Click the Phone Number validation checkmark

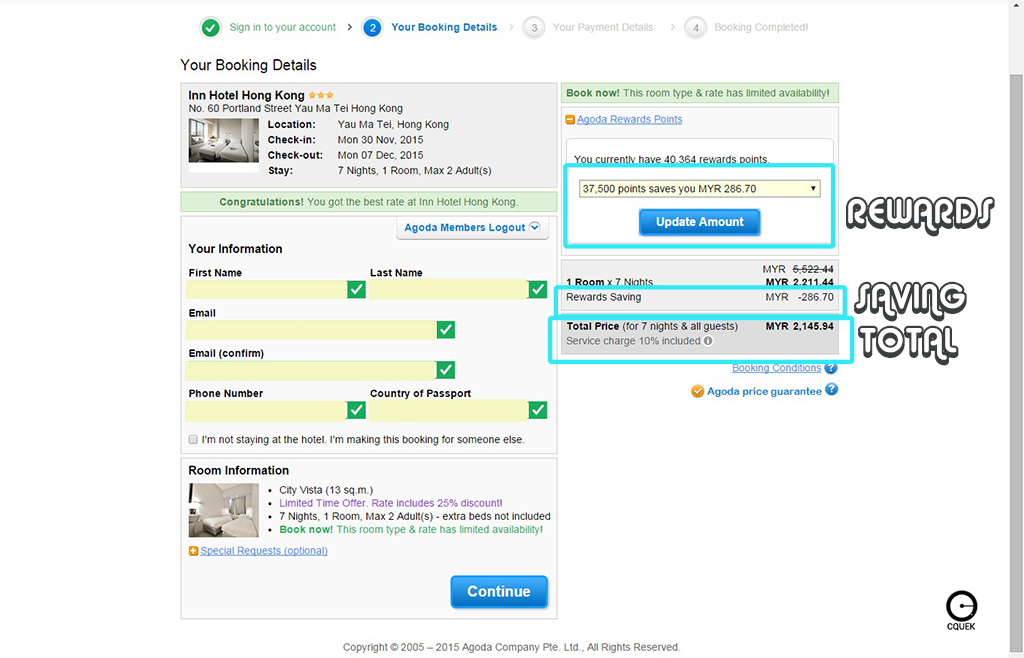(357, 410)
